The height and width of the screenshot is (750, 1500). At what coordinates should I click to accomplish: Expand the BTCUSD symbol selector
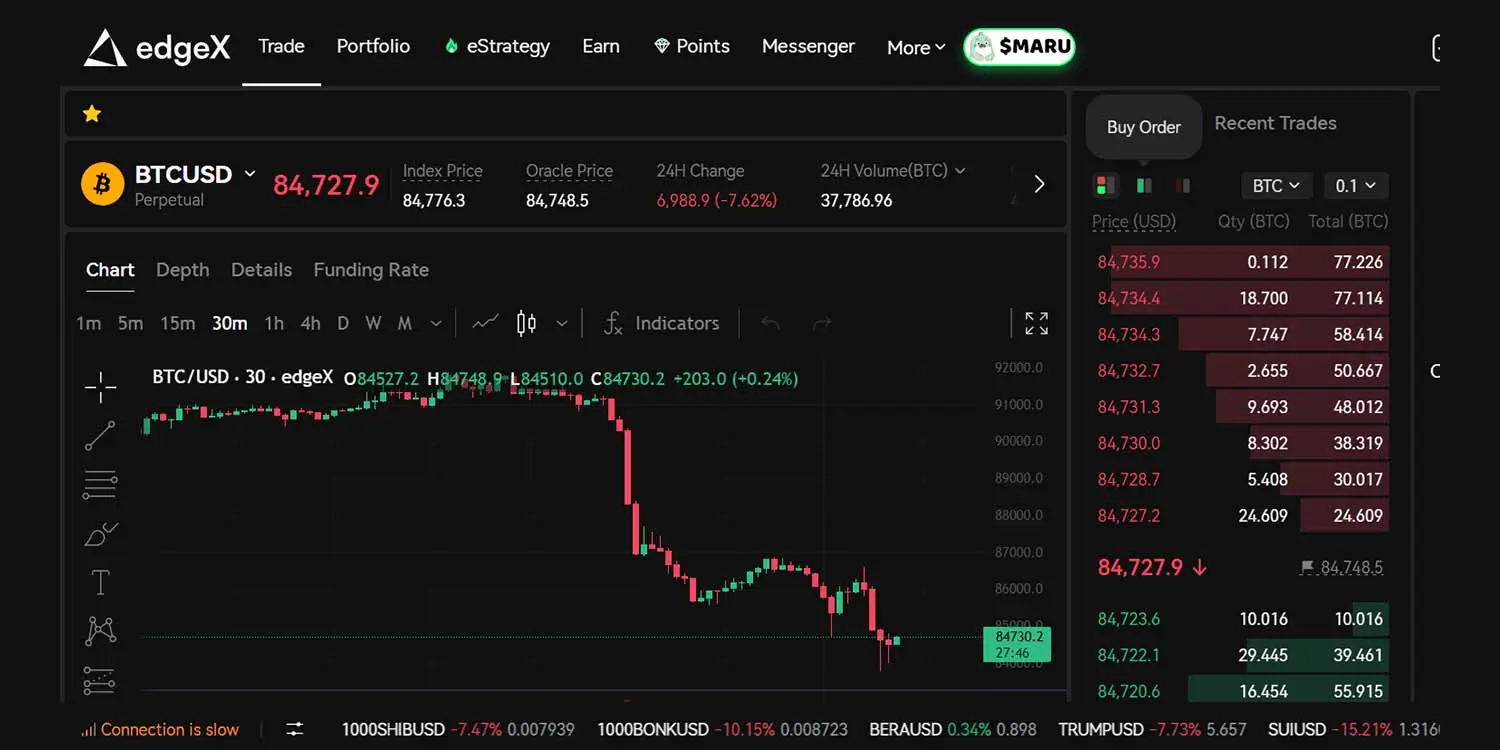pyautogui.click(x=248, y=173)
